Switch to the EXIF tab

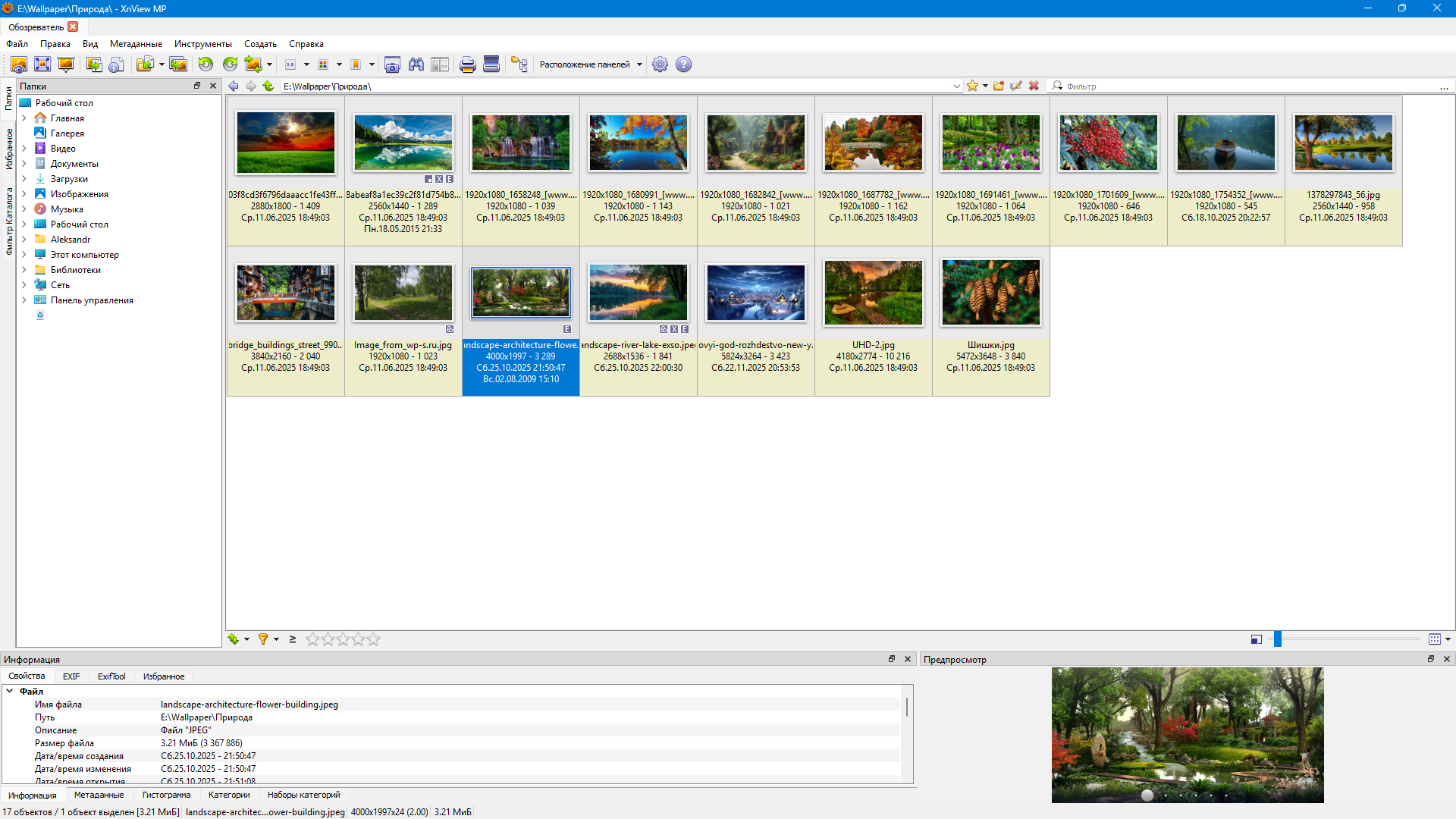[71, 676]
